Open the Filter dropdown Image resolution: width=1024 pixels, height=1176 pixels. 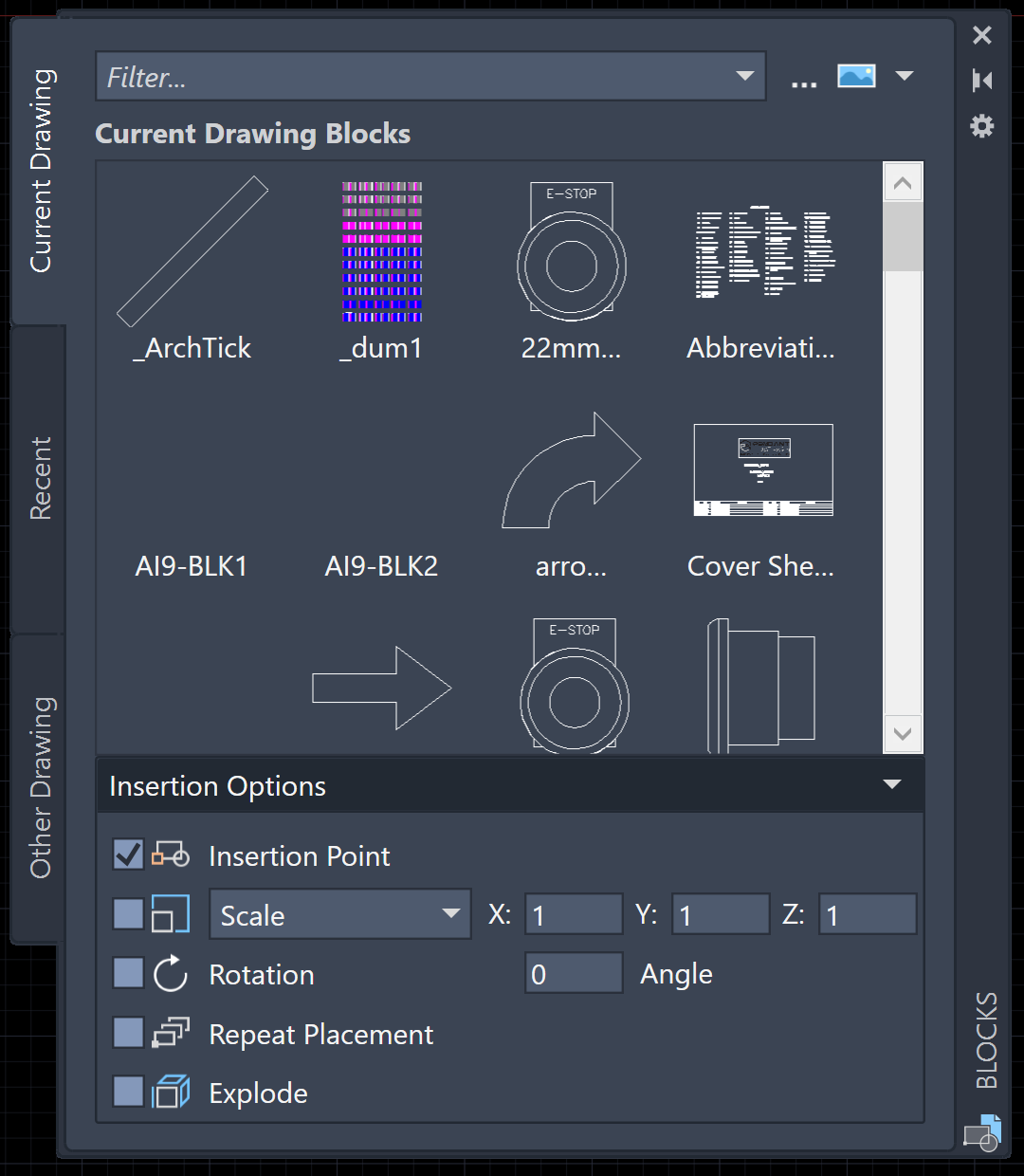click(x=745, y=76)
